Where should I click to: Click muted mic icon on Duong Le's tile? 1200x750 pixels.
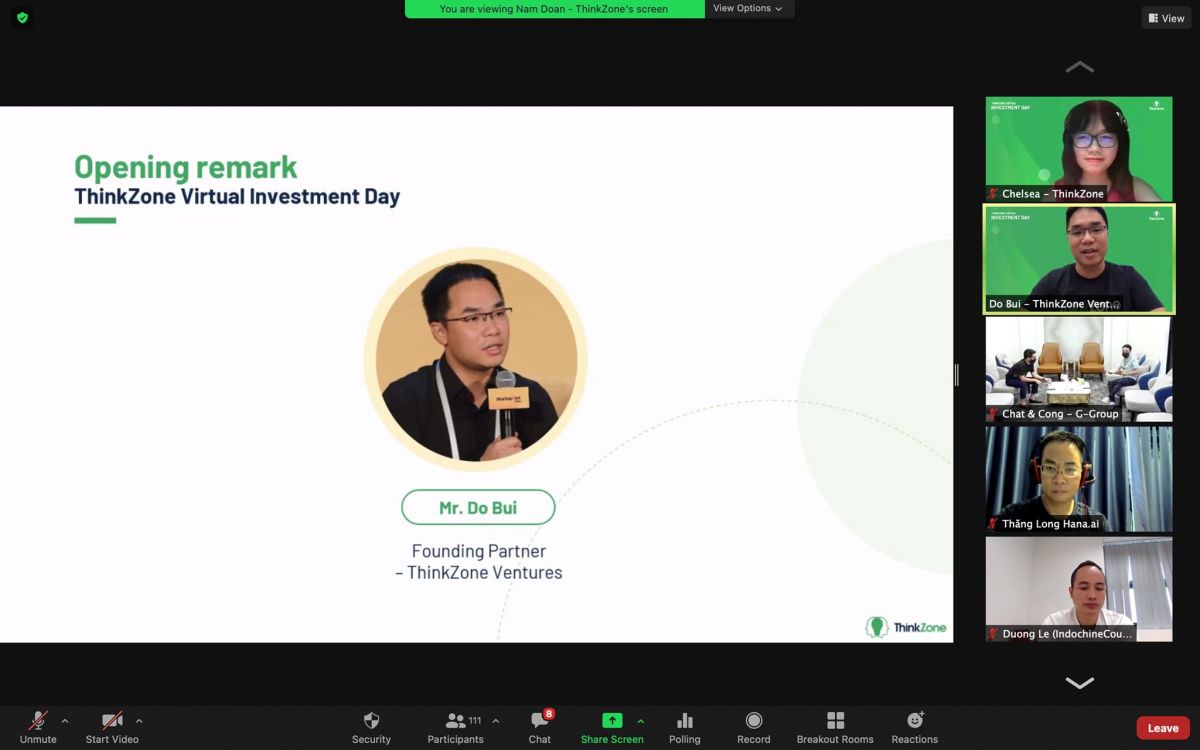click(994, 634)
